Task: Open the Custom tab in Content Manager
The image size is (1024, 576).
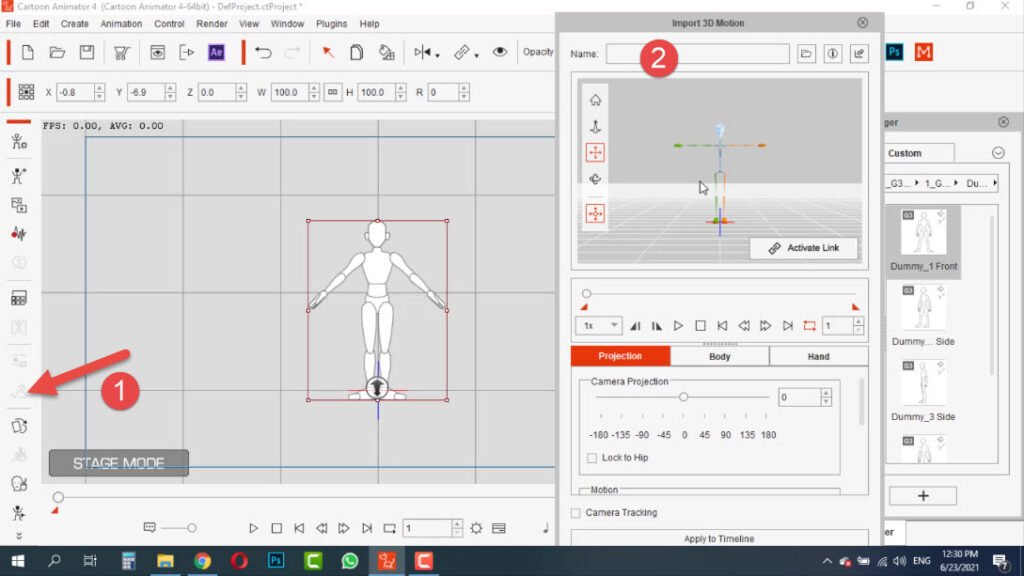Action: [x=904, y=153]
